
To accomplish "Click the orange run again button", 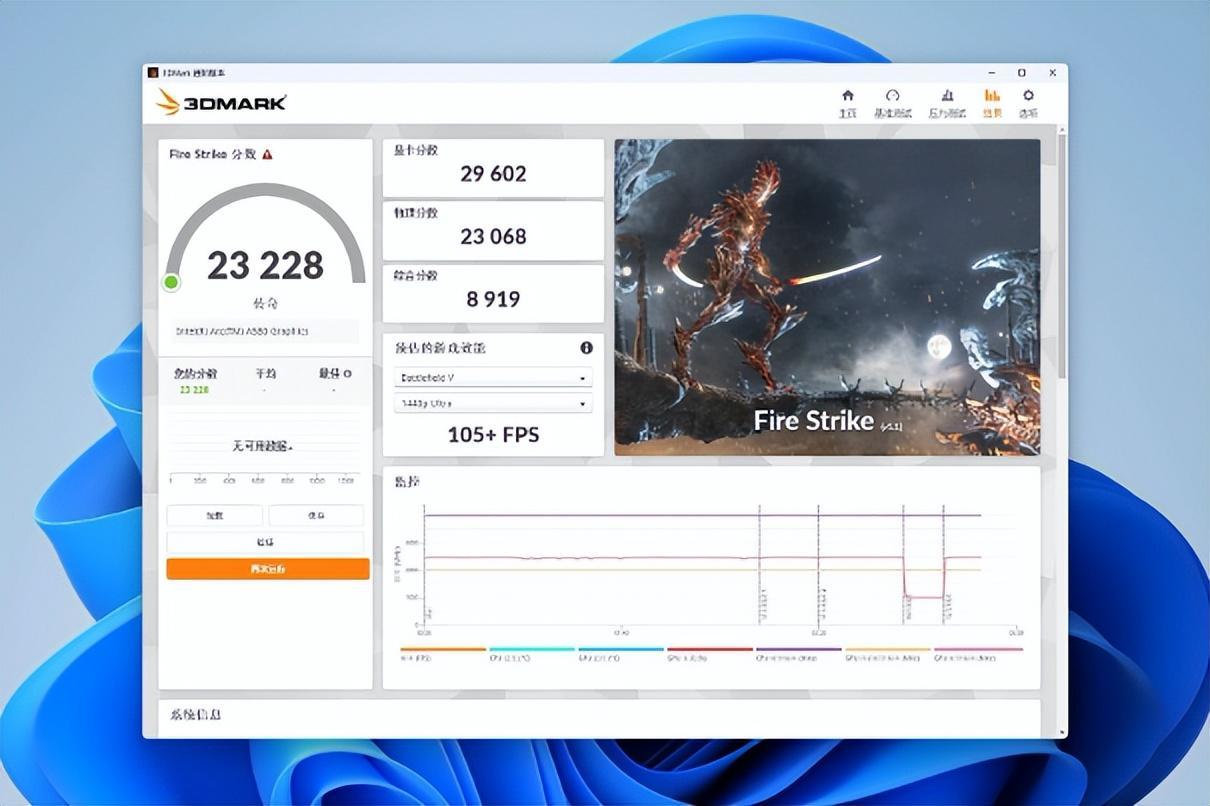I will click(268, 569).
